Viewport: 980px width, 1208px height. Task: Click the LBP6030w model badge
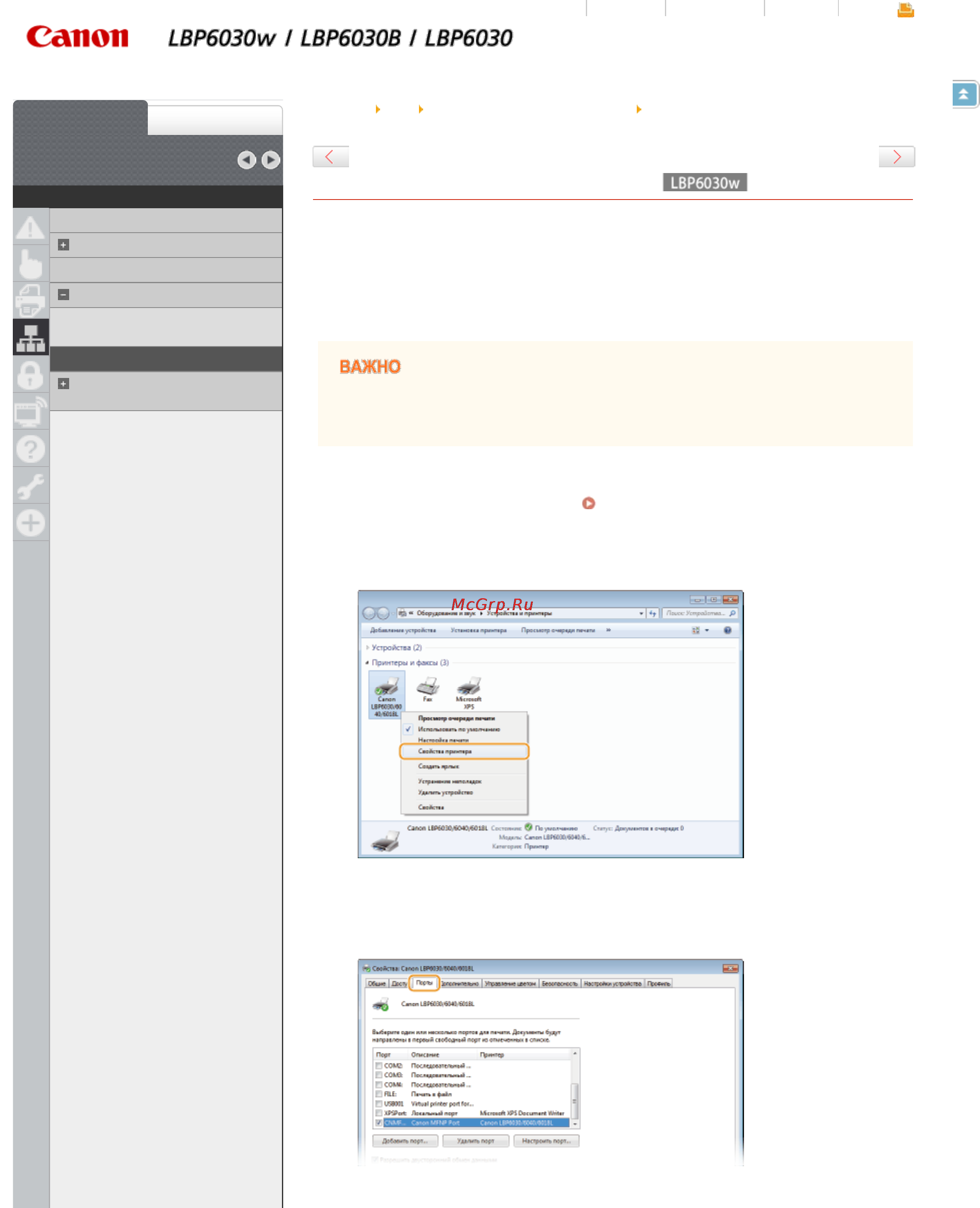click(705, 182)
